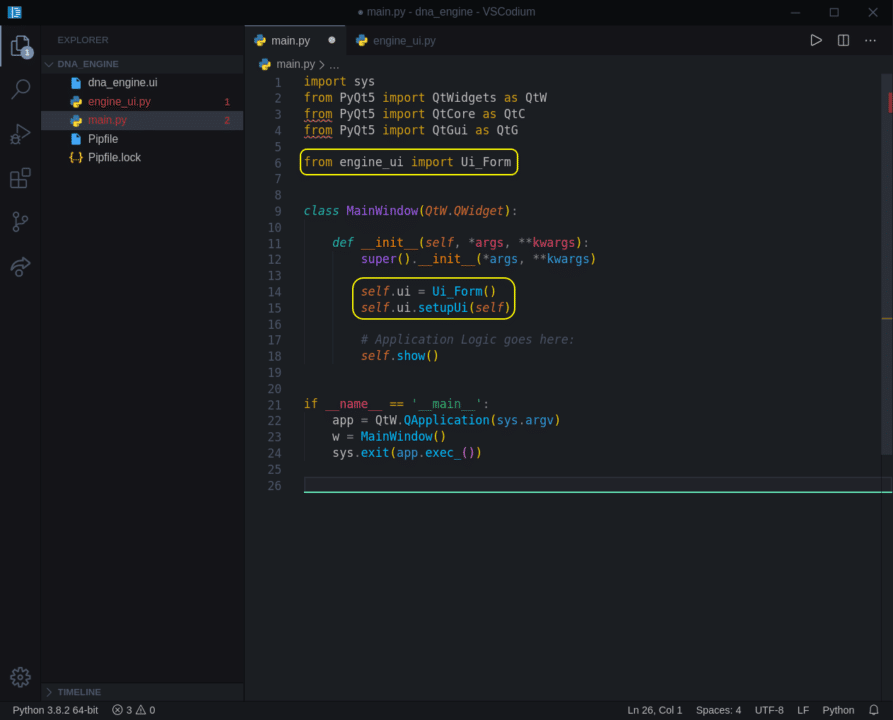Select Python 3.8.2 64-bit interpreter
The width and height of the screenshot is (893, 720).
pyautogui.click(x=55, y=710)
